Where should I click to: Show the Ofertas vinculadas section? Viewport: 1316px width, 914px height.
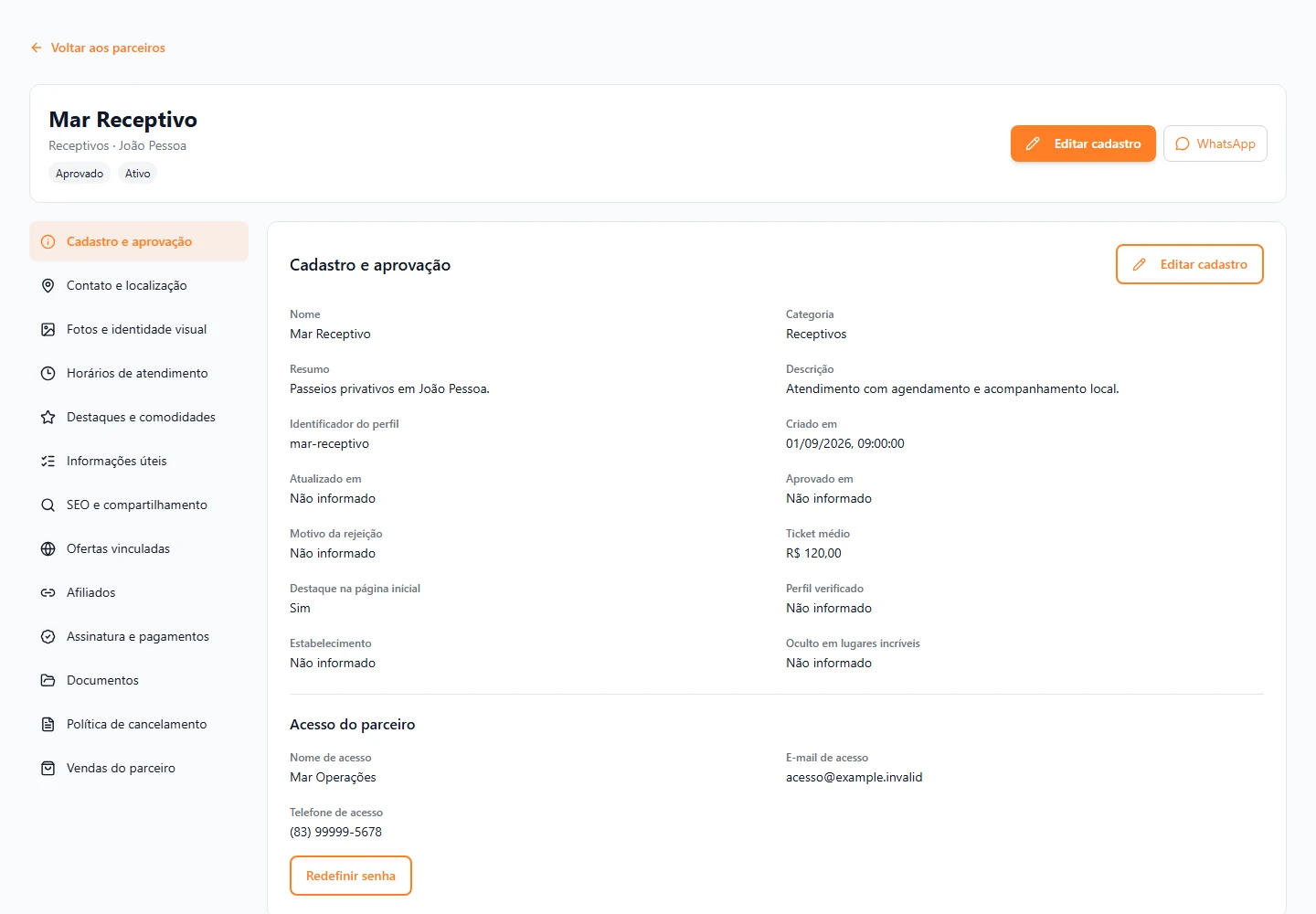(x=139, y=549)
